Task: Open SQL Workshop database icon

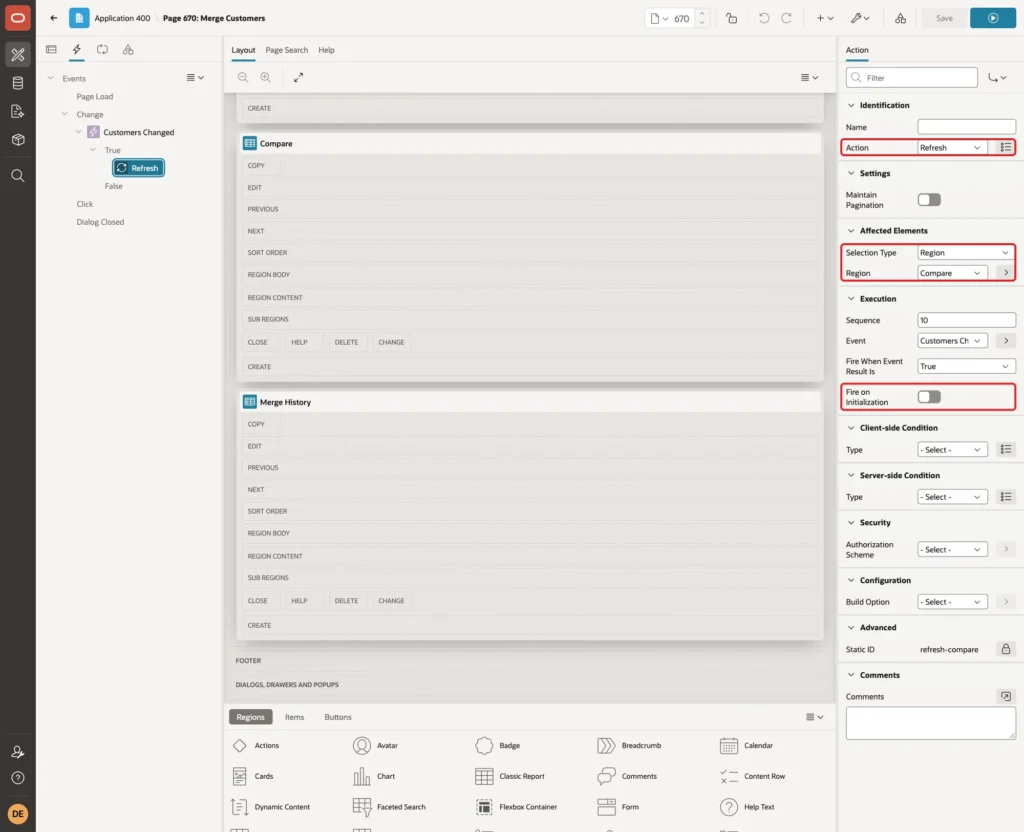Action: (x=18, y=83)
